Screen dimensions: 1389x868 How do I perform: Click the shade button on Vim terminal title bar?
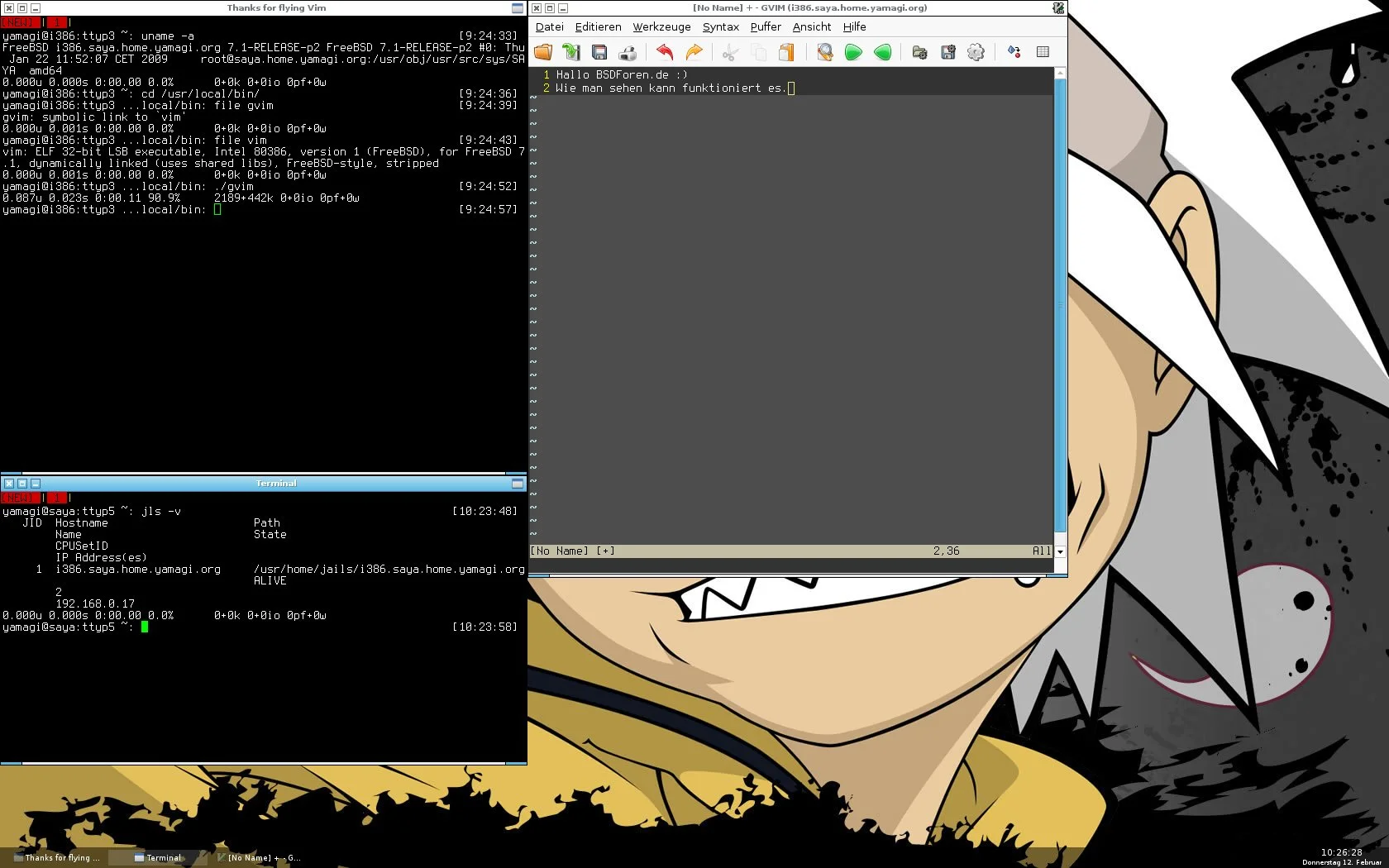coord(518,8)
